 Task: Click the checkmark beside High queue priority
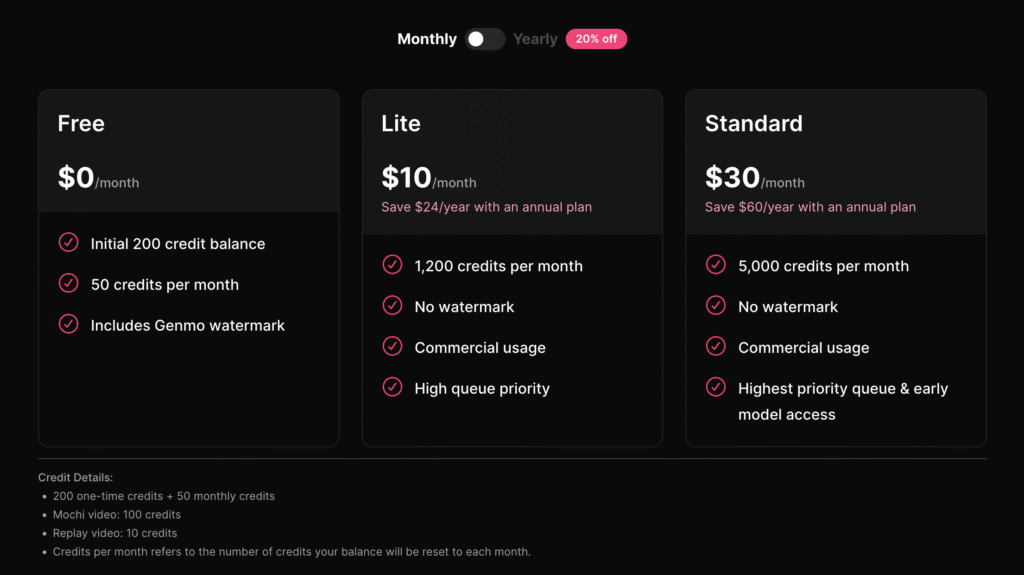pyautogui.click(x=392, y=387)
